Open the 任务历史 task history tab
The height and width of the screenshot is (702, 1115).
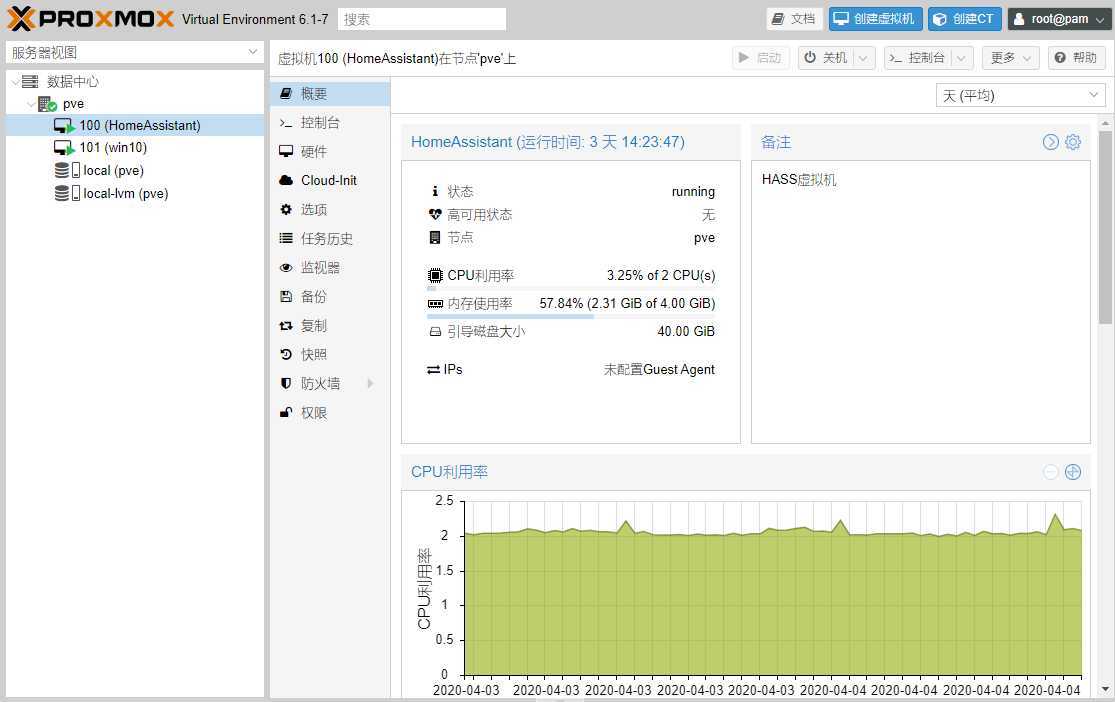click(x=330, y=239)
